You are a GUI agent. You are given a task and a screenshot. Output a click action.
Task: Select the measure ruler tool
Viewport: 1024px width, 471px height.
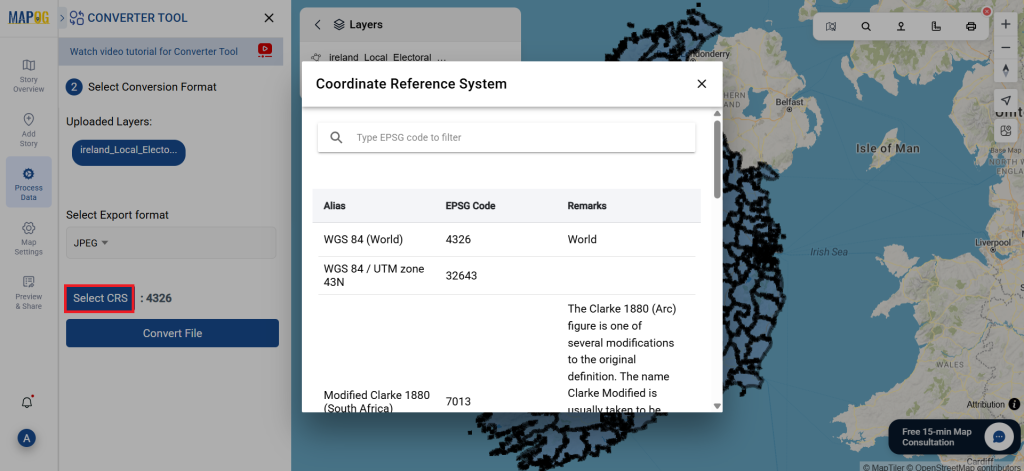pos(936,27)
